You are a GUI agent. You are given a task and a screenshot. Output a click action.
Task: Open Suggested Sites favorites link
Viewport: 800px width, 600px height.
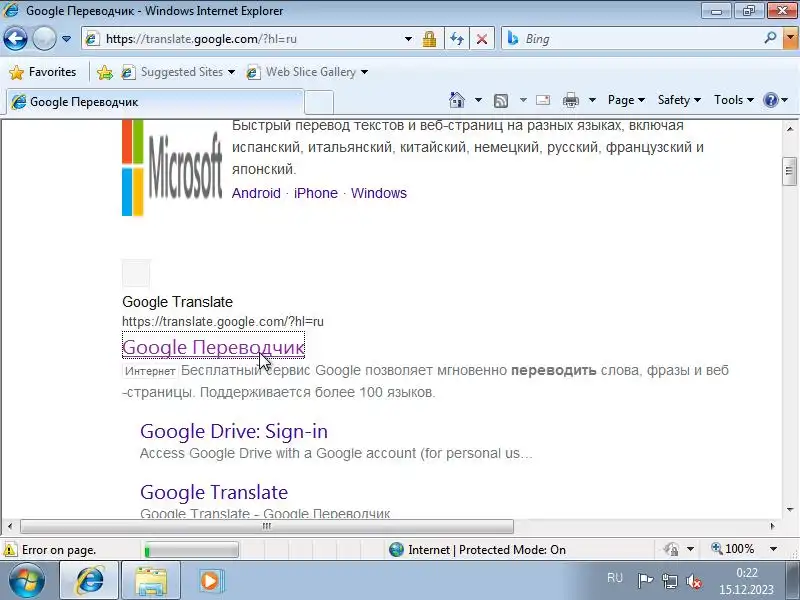coord(178,72)
